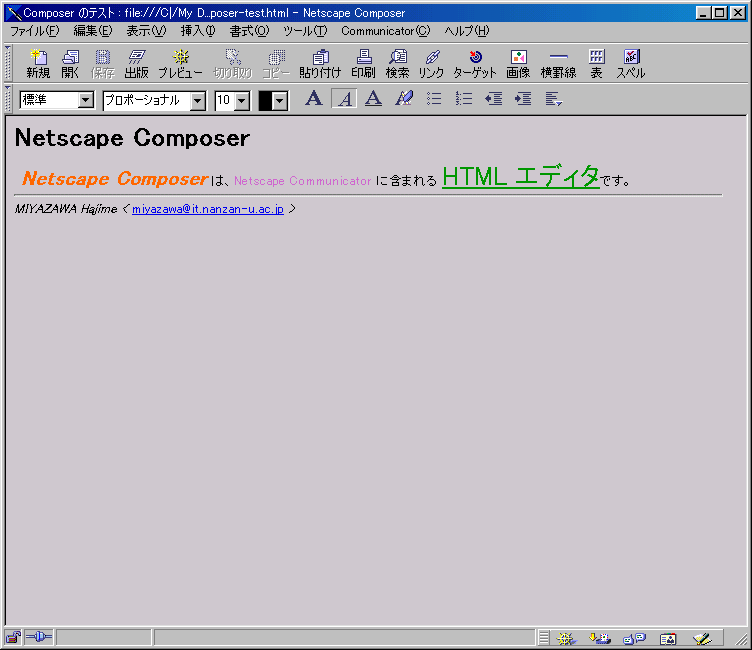The width and height of the screenshot is (752, 650).
Task: Toggle underline text formatting
Action: tap(374, 99)
